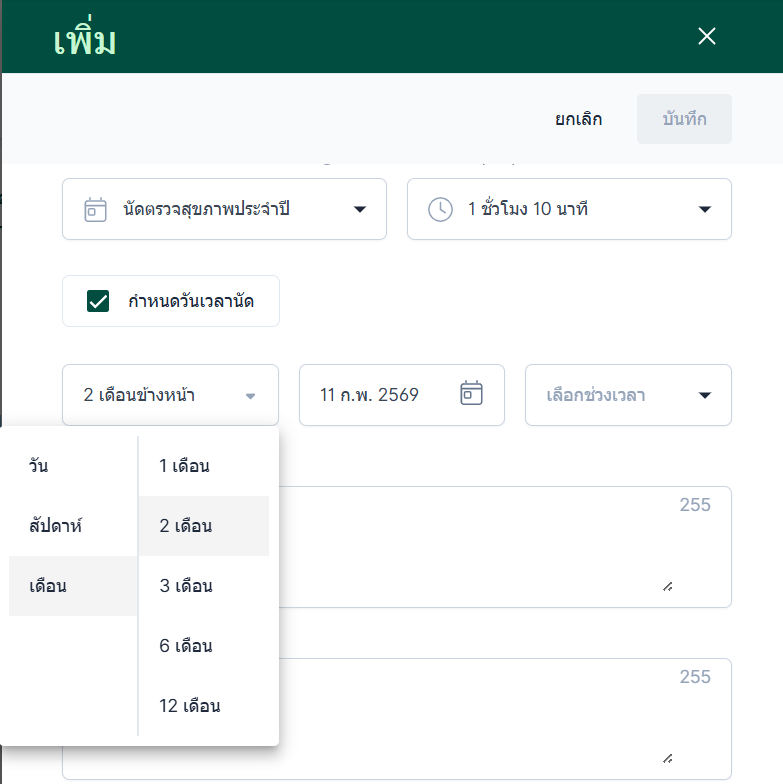
Task: Select วัน in the period menu
Action: [x=40, y=466]
